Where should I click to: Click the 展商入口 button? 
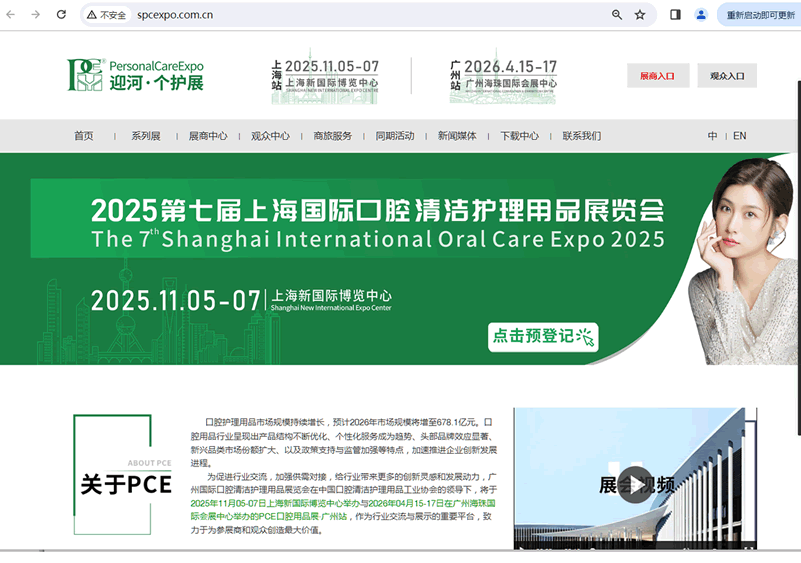tap(657, 76)
